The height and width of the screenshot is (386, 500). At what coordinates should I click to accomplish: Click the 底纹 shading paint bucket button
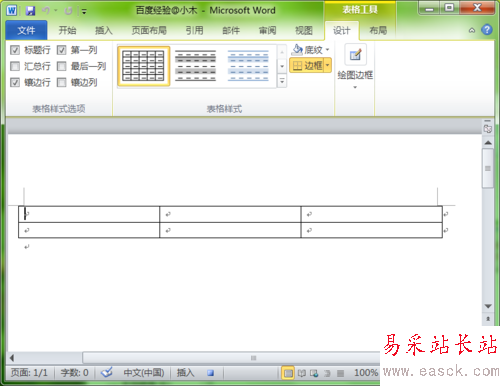307,50
